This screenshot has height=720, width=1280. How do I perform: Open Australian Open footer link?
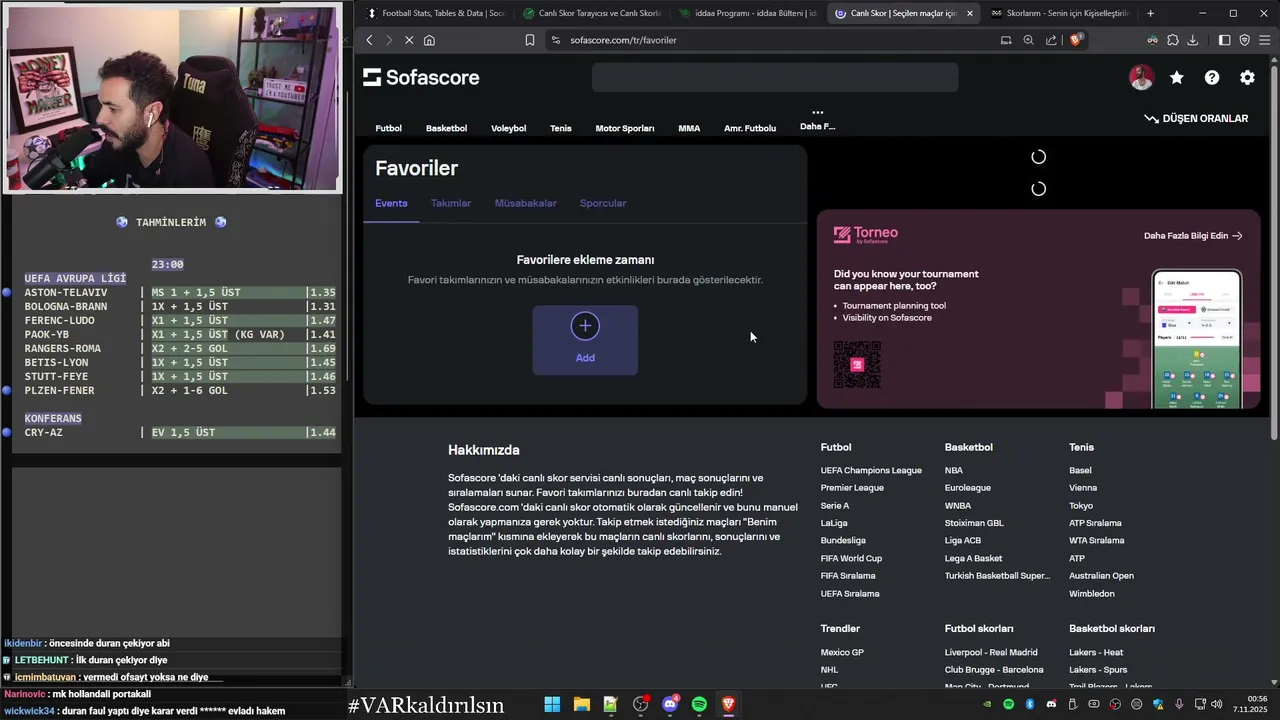[1101, 576]
